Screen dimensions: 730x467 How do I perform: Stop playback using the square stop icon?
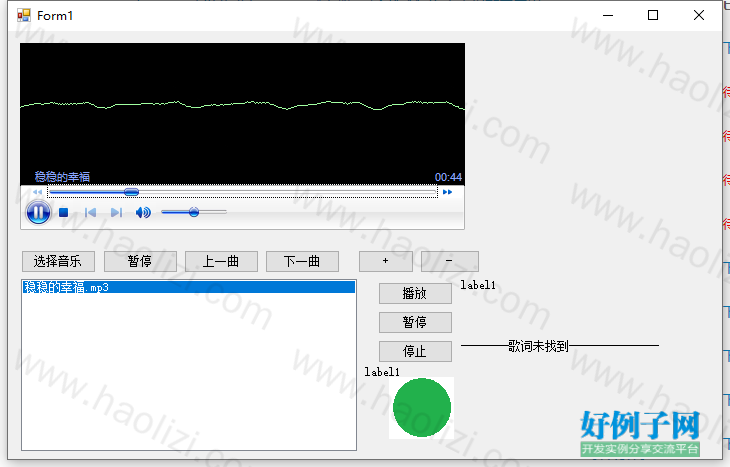coord(64,213)
